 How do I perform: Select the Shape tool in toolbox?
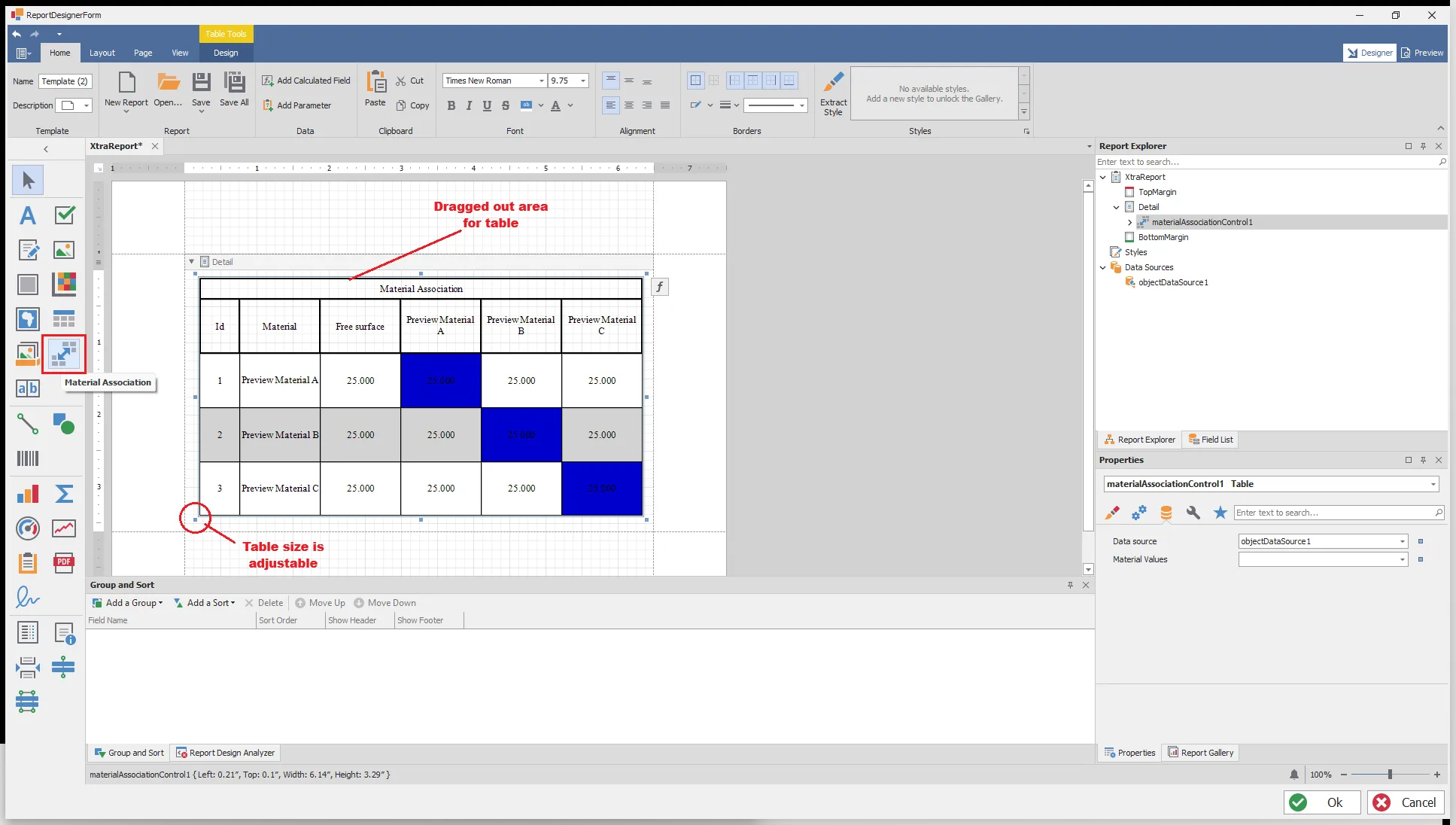(x=64, y=424)
